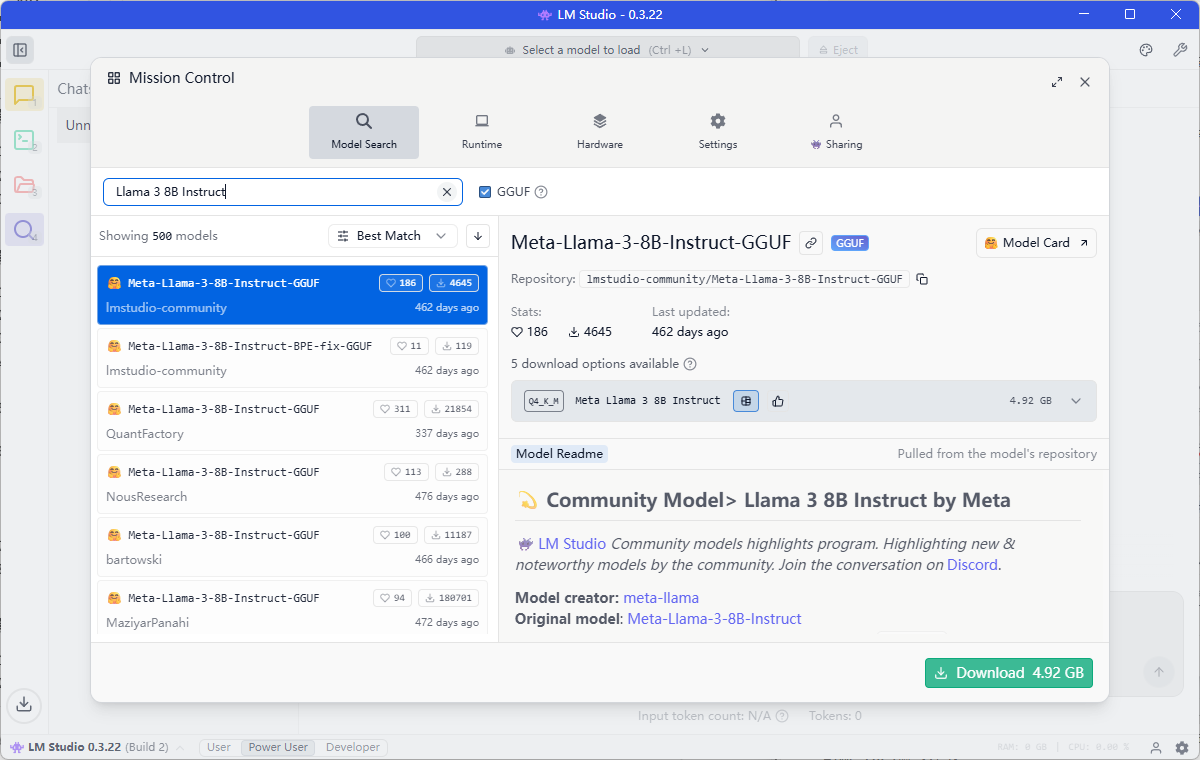
Task: Open input token count help icon
Action: 782,716
